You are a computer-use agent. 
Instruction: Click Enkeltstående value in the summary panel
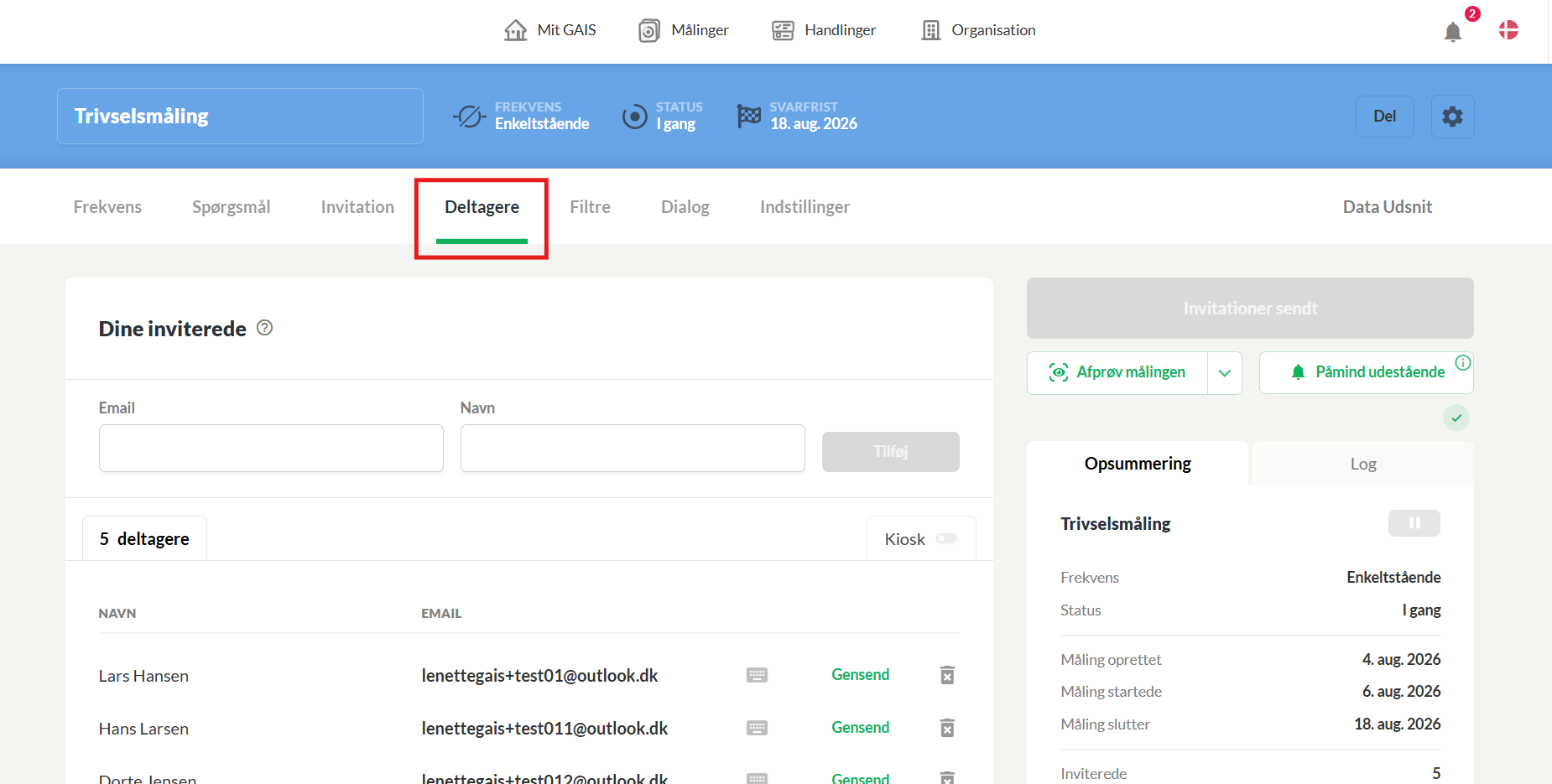tap(1393, 578)
